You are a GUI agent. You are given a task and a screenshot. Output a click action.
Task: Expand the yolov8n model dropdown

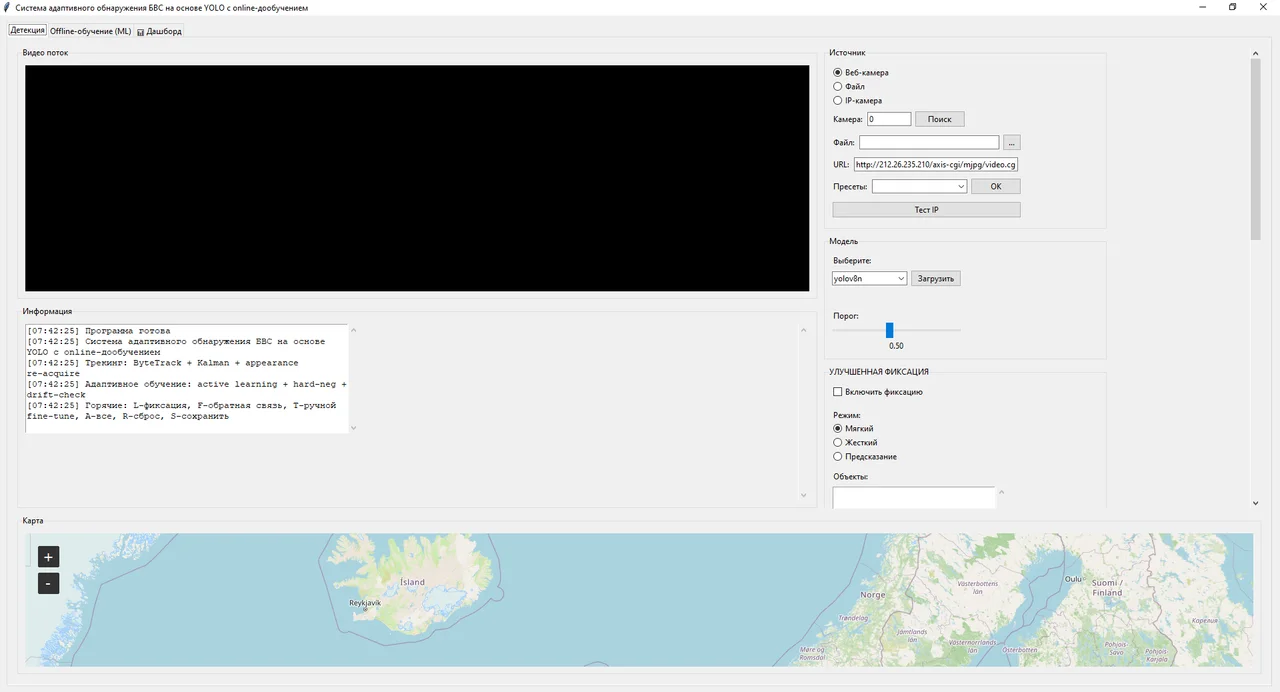tap(869, 278)
